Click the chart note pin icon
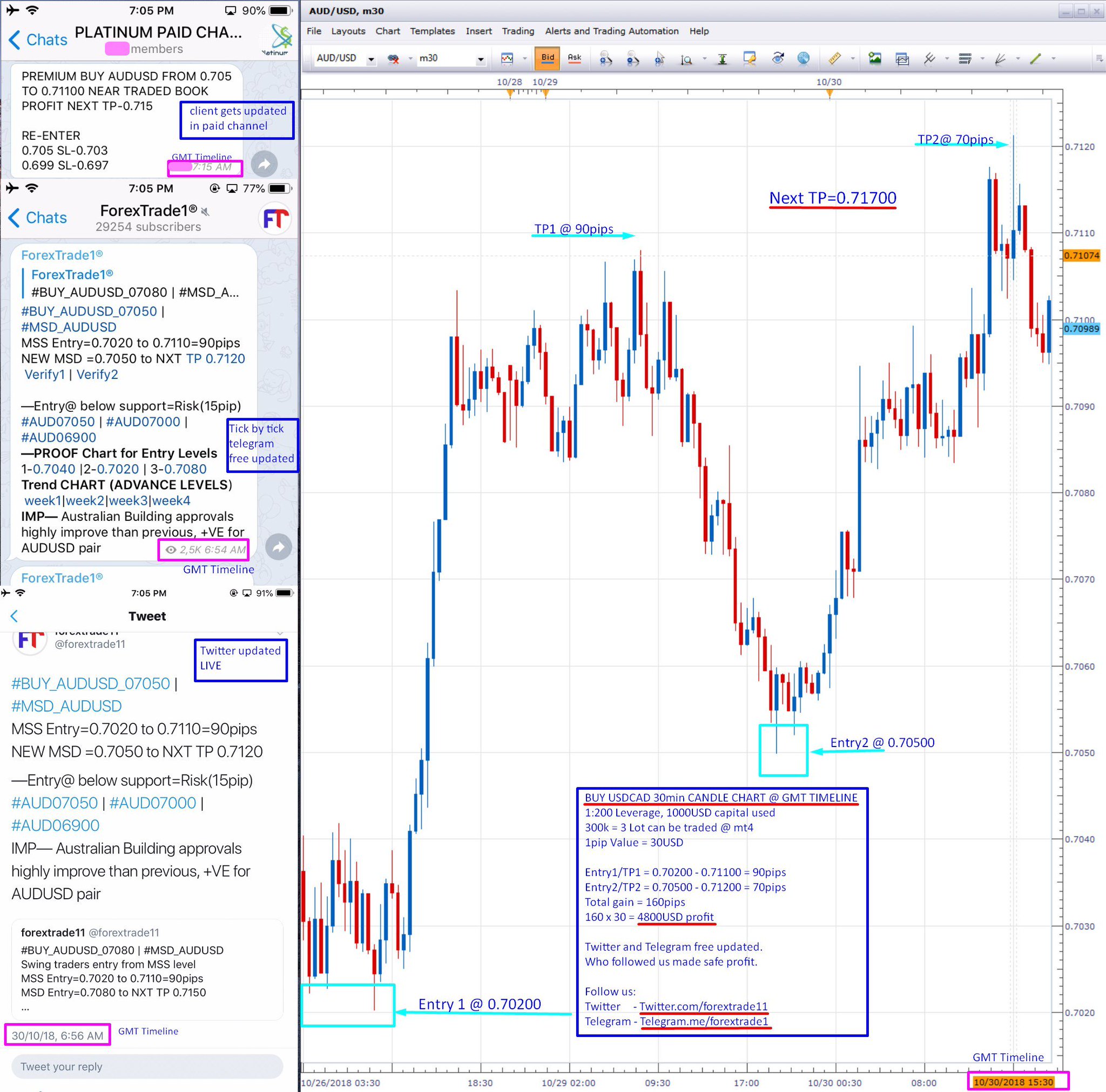Viewport: 1106px width, 1092px height. point(750,58)
